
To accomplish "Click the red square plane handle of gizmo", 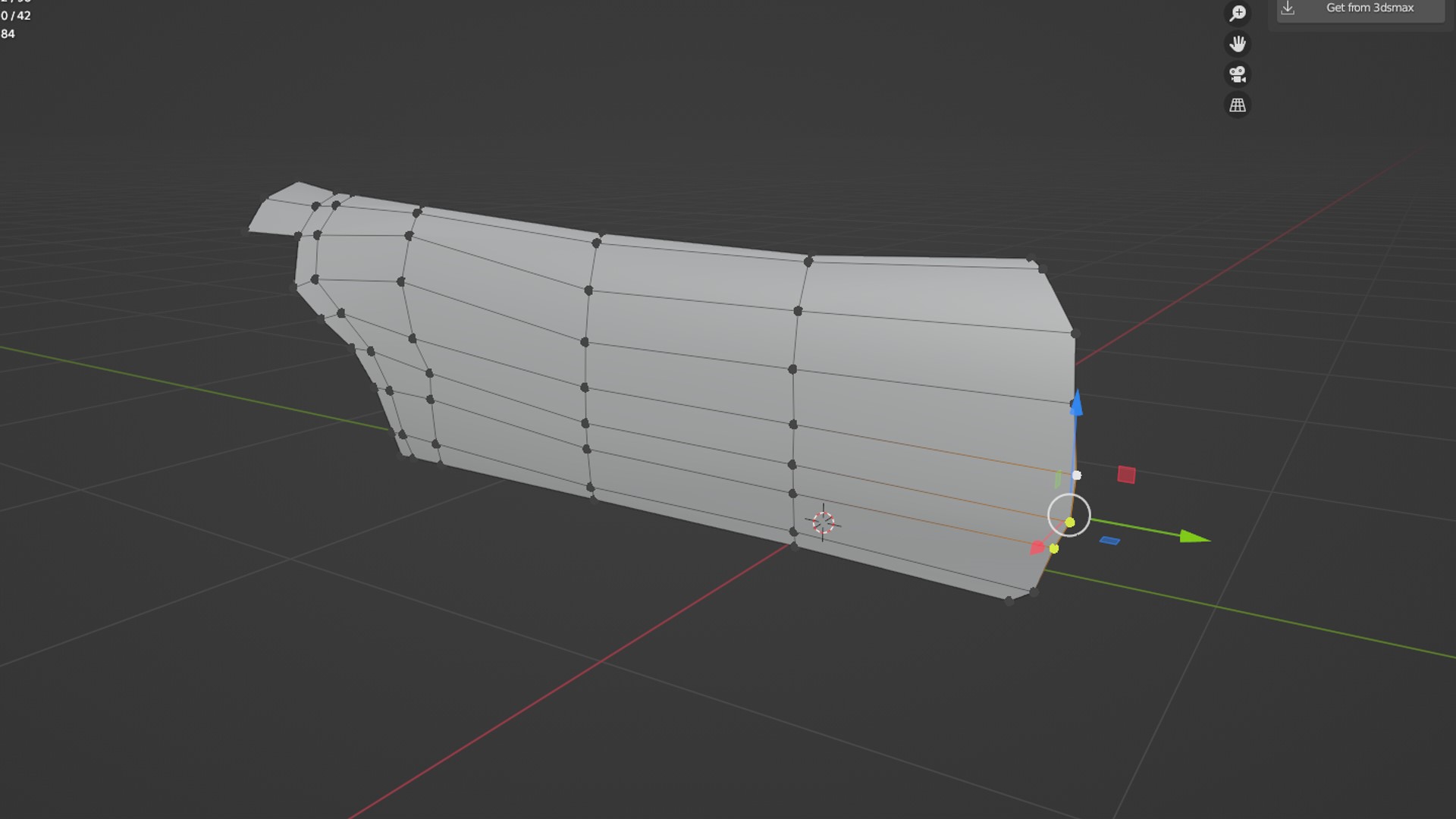I will point(1126,475).
